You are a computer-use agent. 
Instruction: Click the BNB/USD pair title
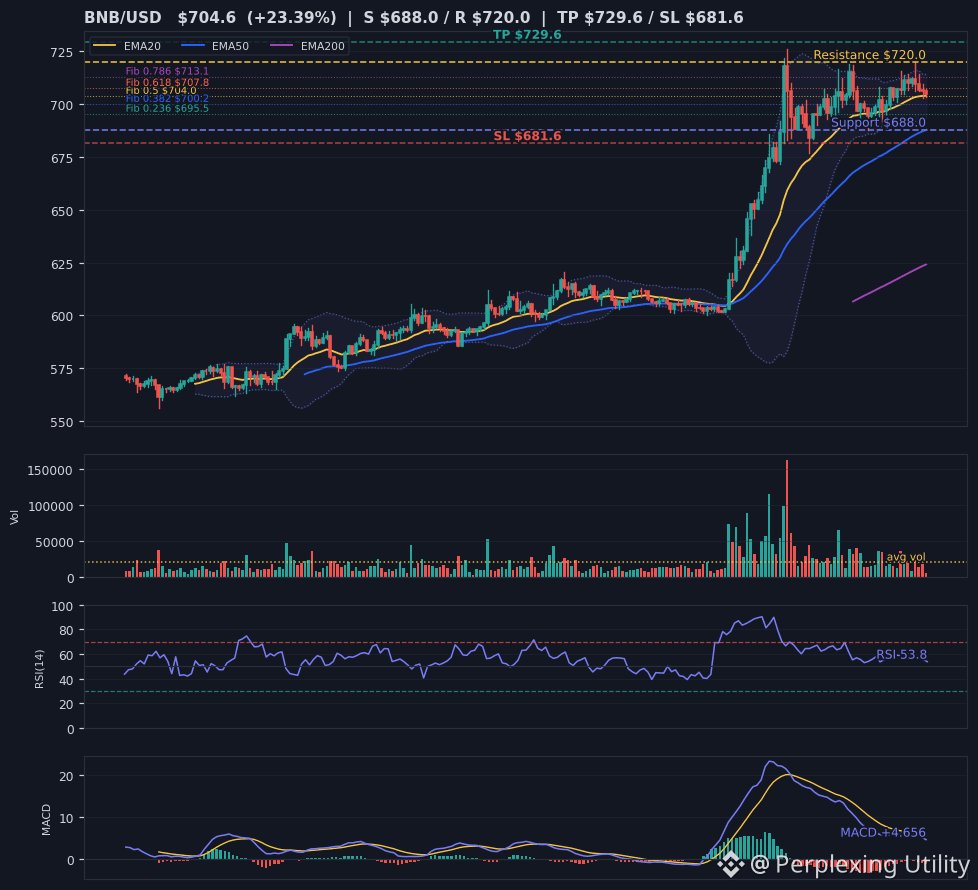[123, 17]
